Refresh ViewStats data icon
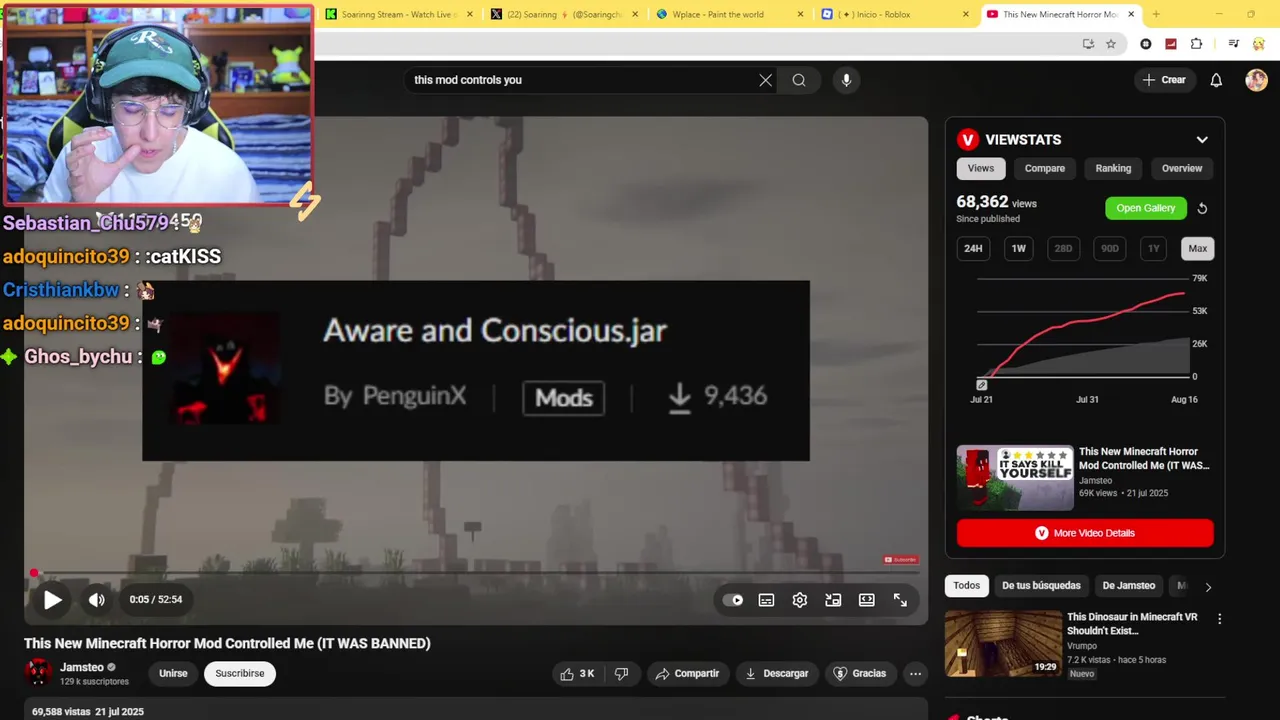This screenshot has width=1280, height=720. point(1202,209)
